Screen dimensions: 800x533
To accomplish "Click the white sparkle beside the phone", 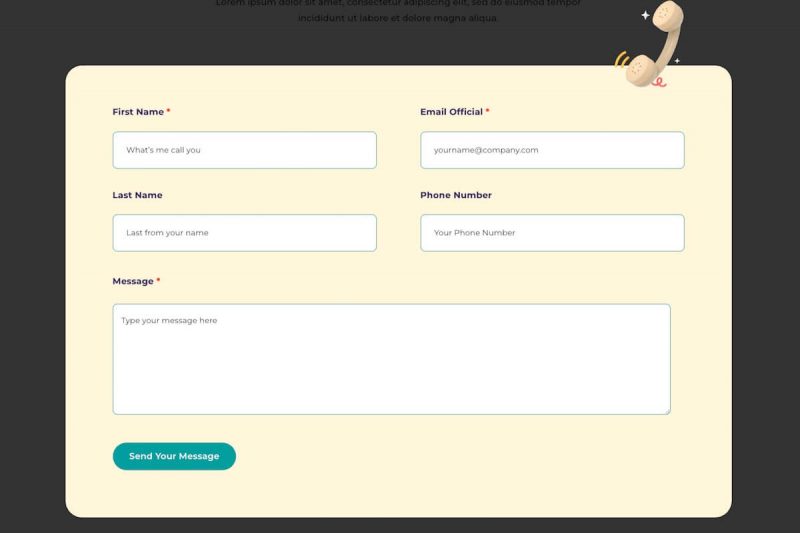I will point(645,15).
